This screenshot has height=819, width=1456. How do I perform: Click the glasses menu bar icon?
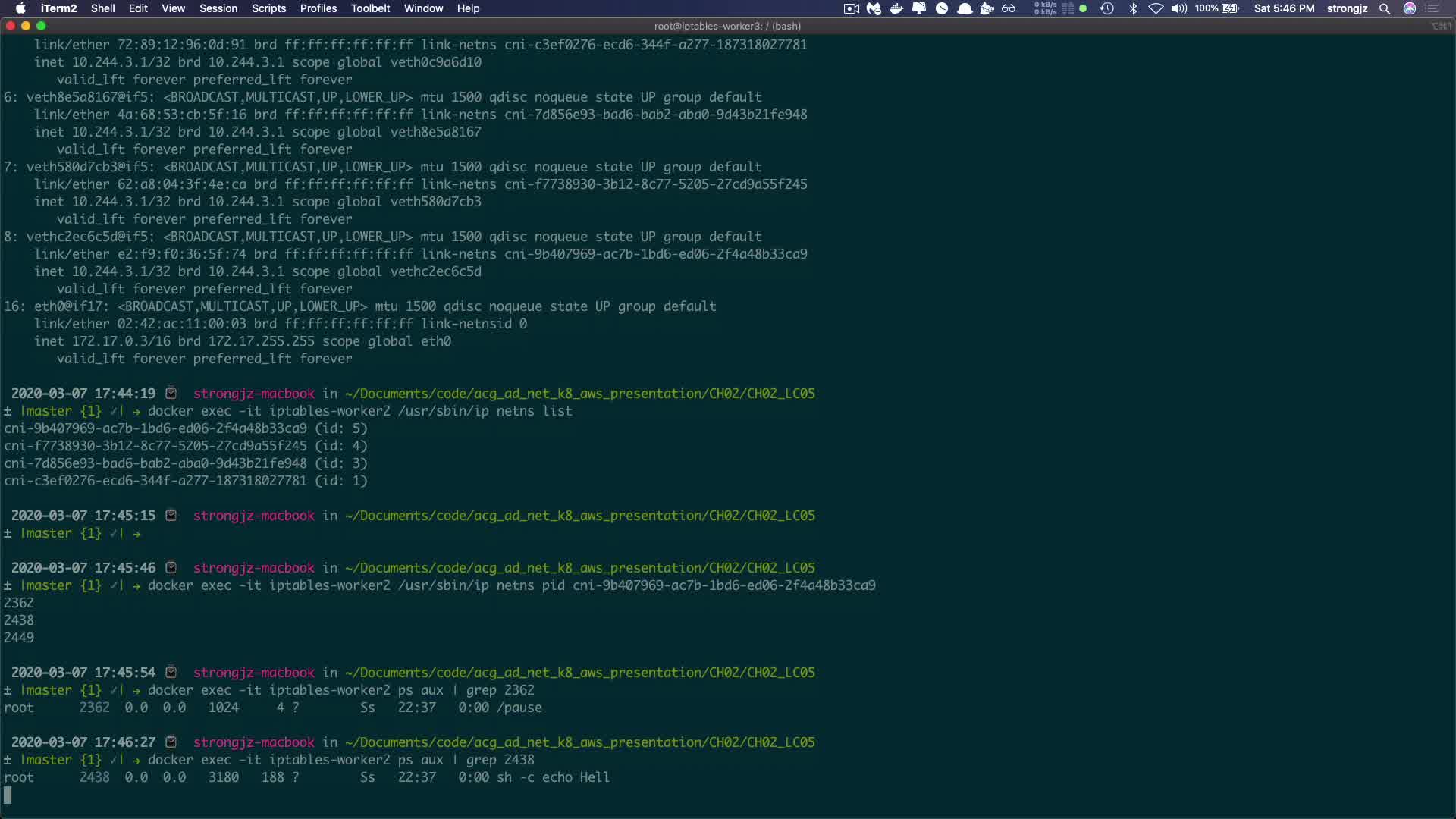pyautogui.click(x=1009, y=8)
